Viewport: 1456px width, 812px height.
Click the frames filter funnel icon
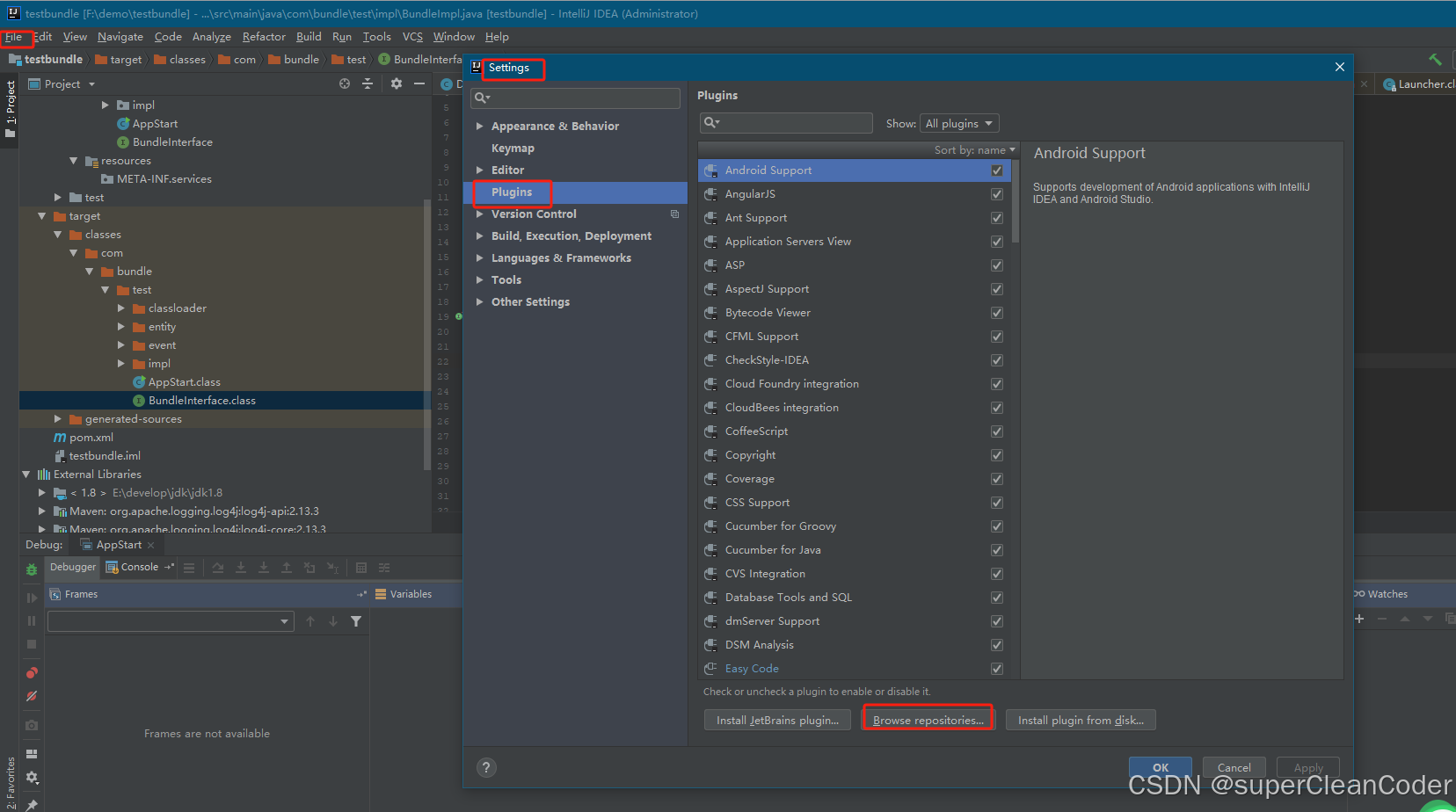[x=356, y=621]
